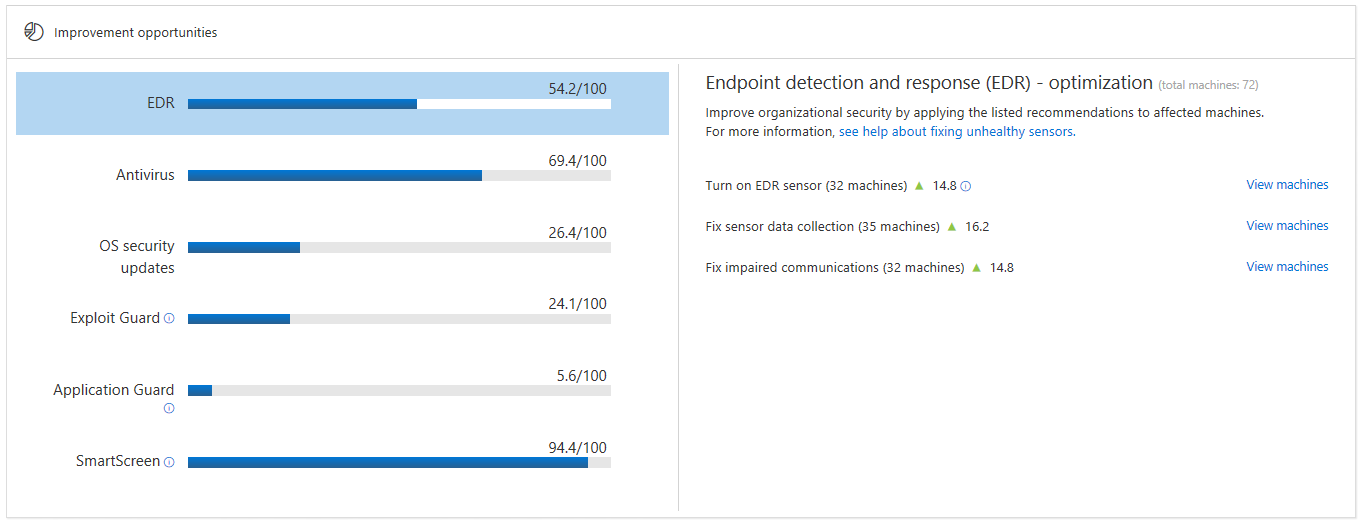Click info icon next to Exploit Guard
Viewport: 1359px width, 525px height.
pyautogui.click(x=169, y=319)
